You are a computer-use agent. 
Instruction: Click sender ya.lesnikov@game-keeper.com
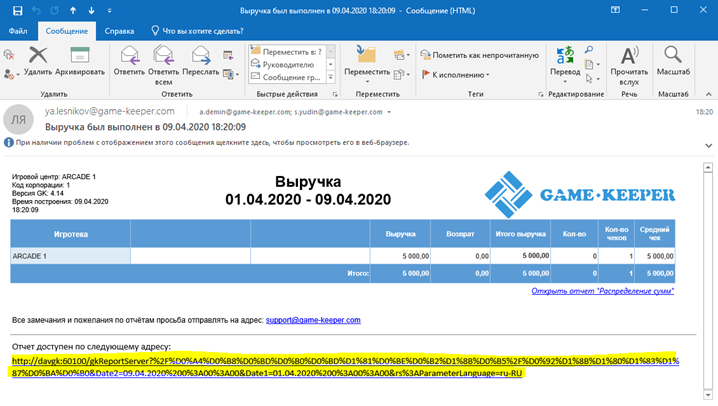coord(109,111)
